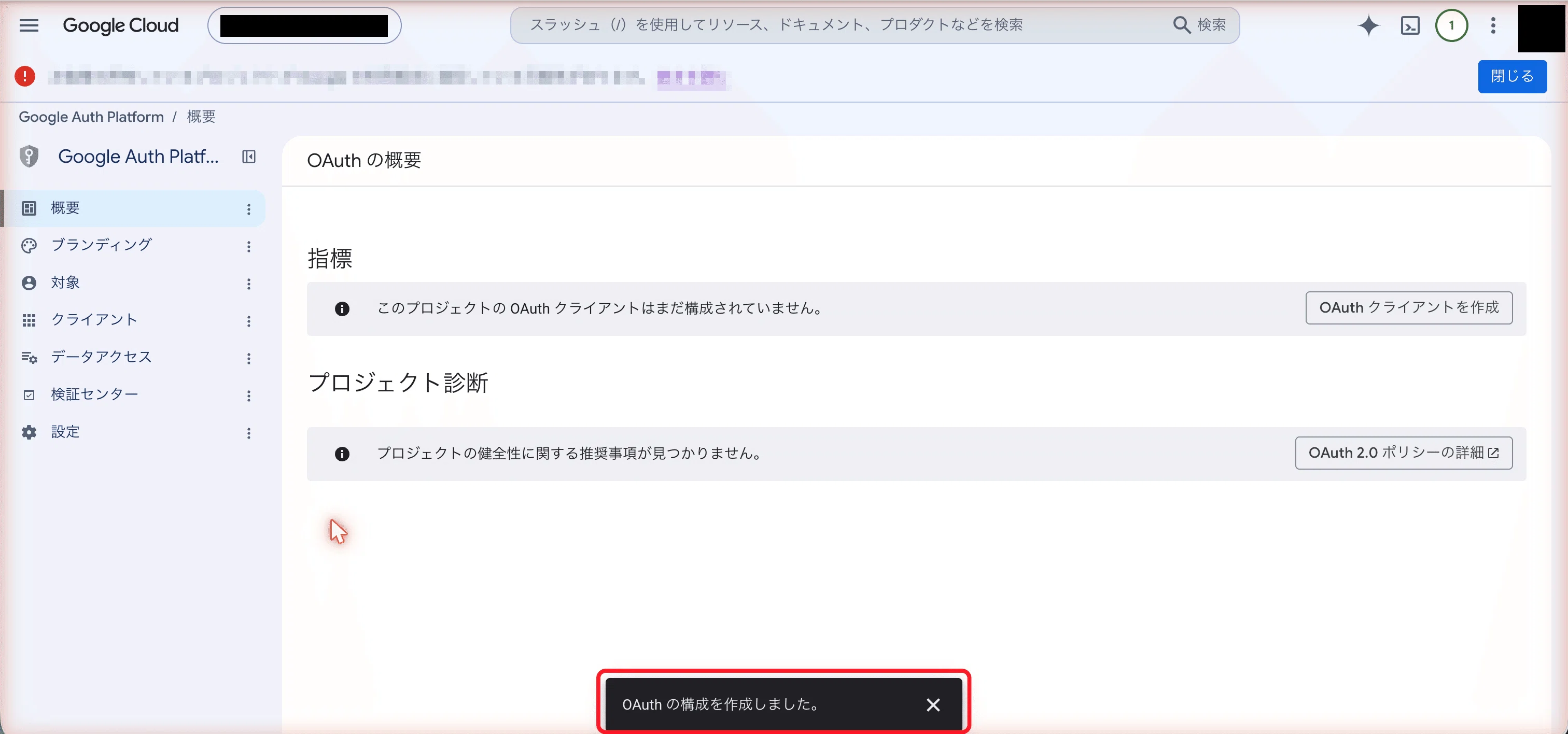Image resolution: width=1568 pixels, height=734 pixels.
Task: Activate the Cloud Shell terminal icon
Action: tap(1410, 25)
